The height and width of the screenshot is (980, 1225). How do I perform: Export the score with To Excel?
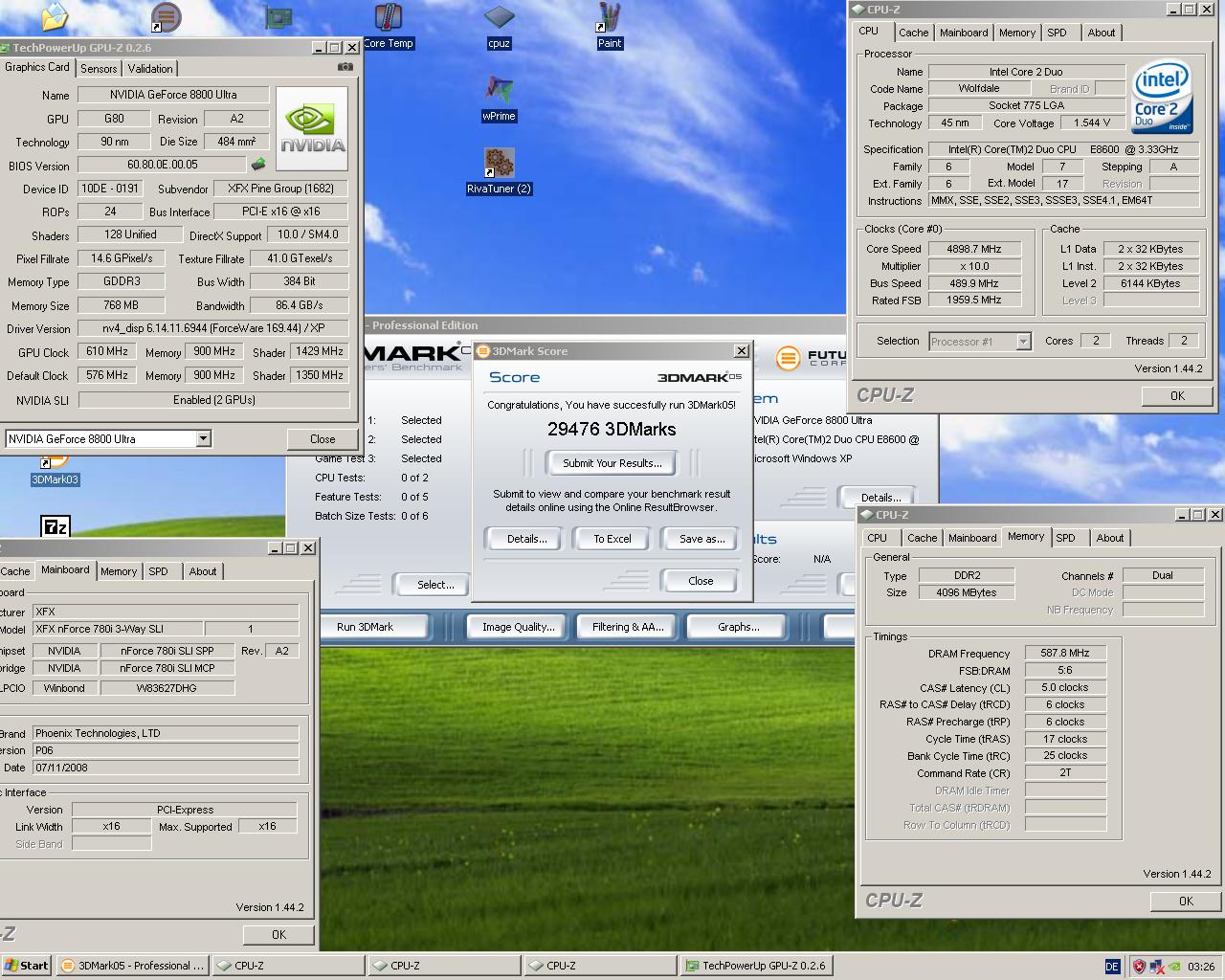click(x=612, y=539)
